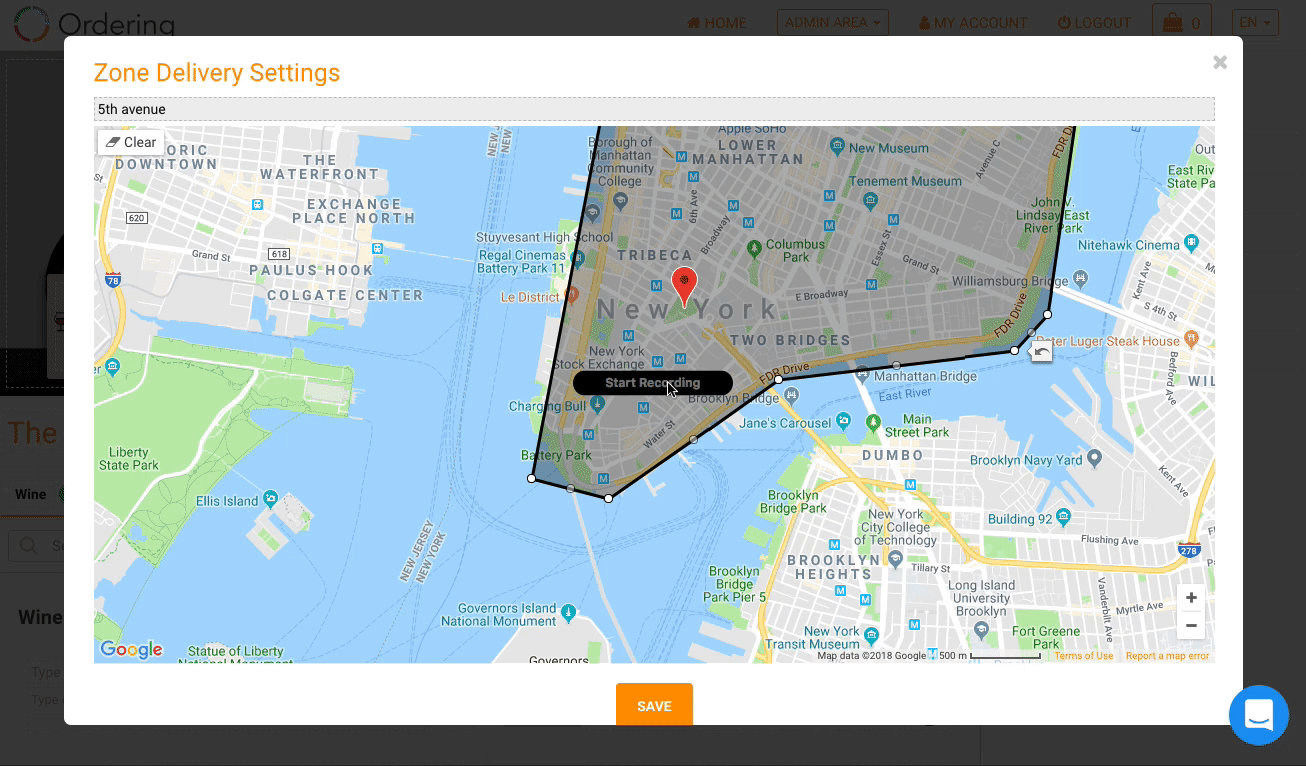Image resolution: width=1306 pixels, height=766 pixels.
Task: Click midpoint handle near Manhattan Bridge
Action: coord(896,365)
